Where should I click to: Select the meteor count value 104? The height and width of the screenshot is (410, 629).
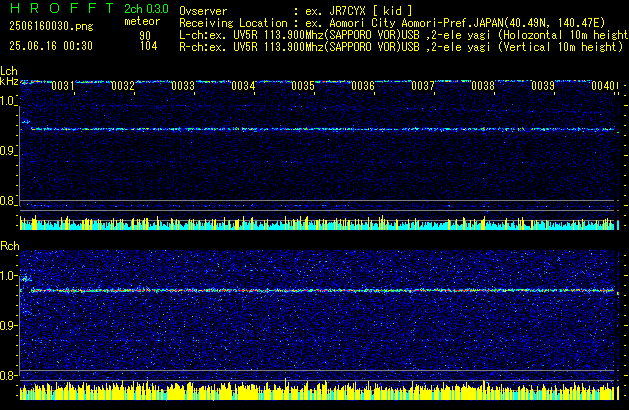pos(148,46)
